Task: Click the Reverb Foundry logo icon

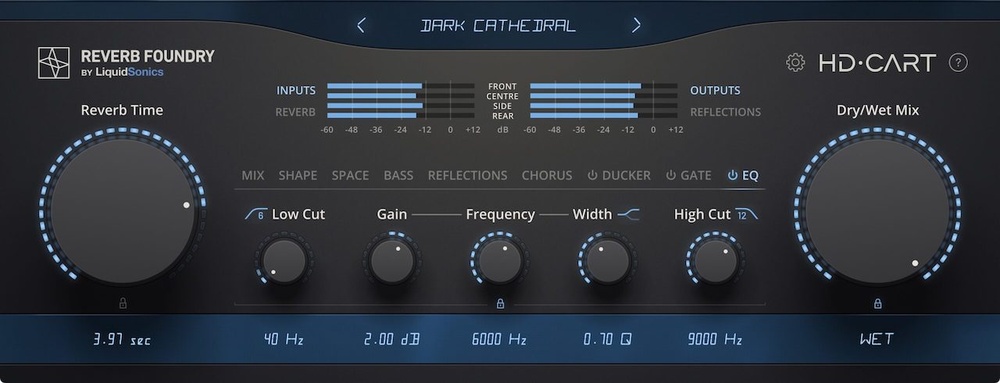Action: pos(54,63)
